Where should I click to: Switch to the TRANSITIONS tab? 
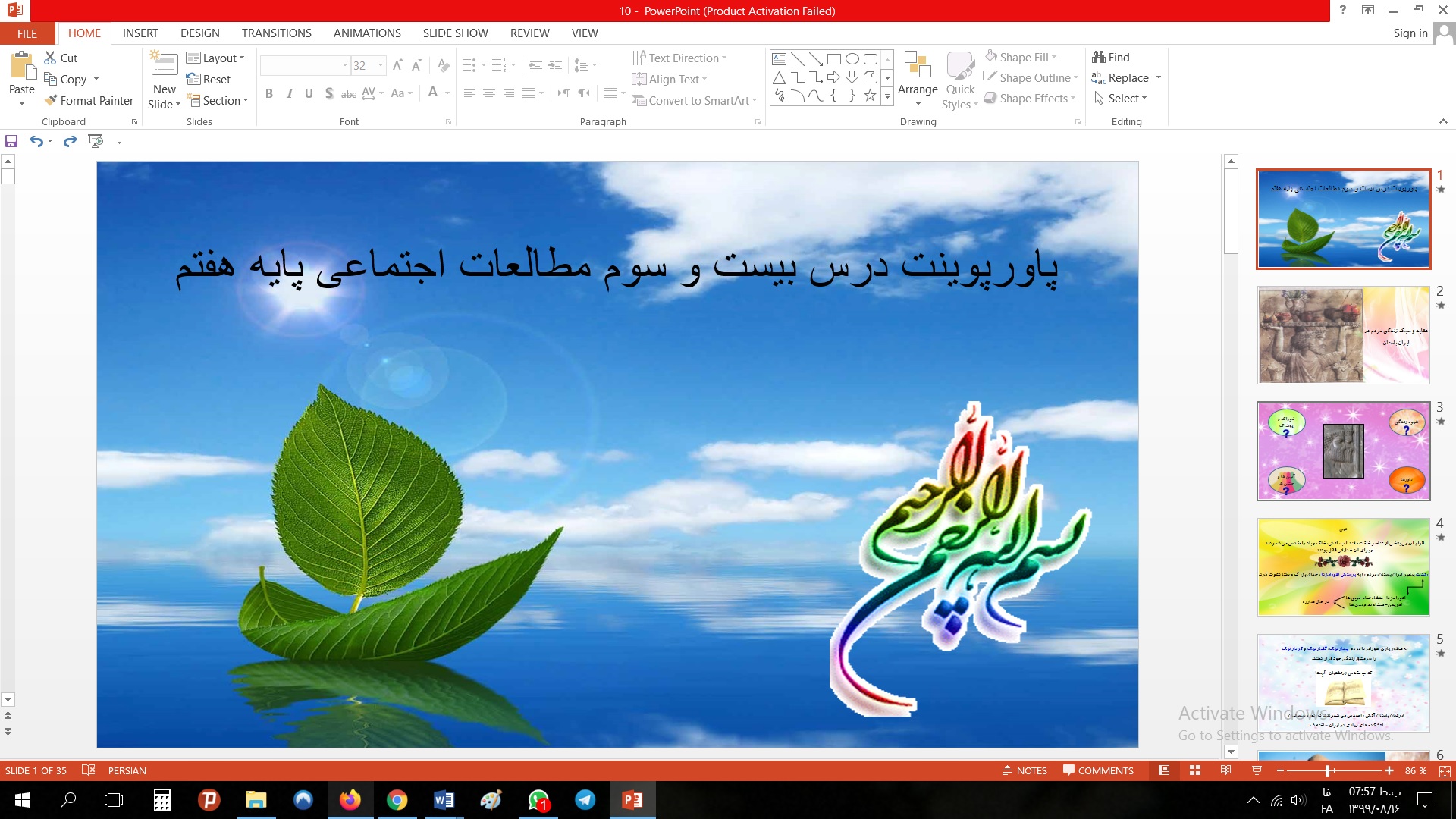[x=276, y=33]
